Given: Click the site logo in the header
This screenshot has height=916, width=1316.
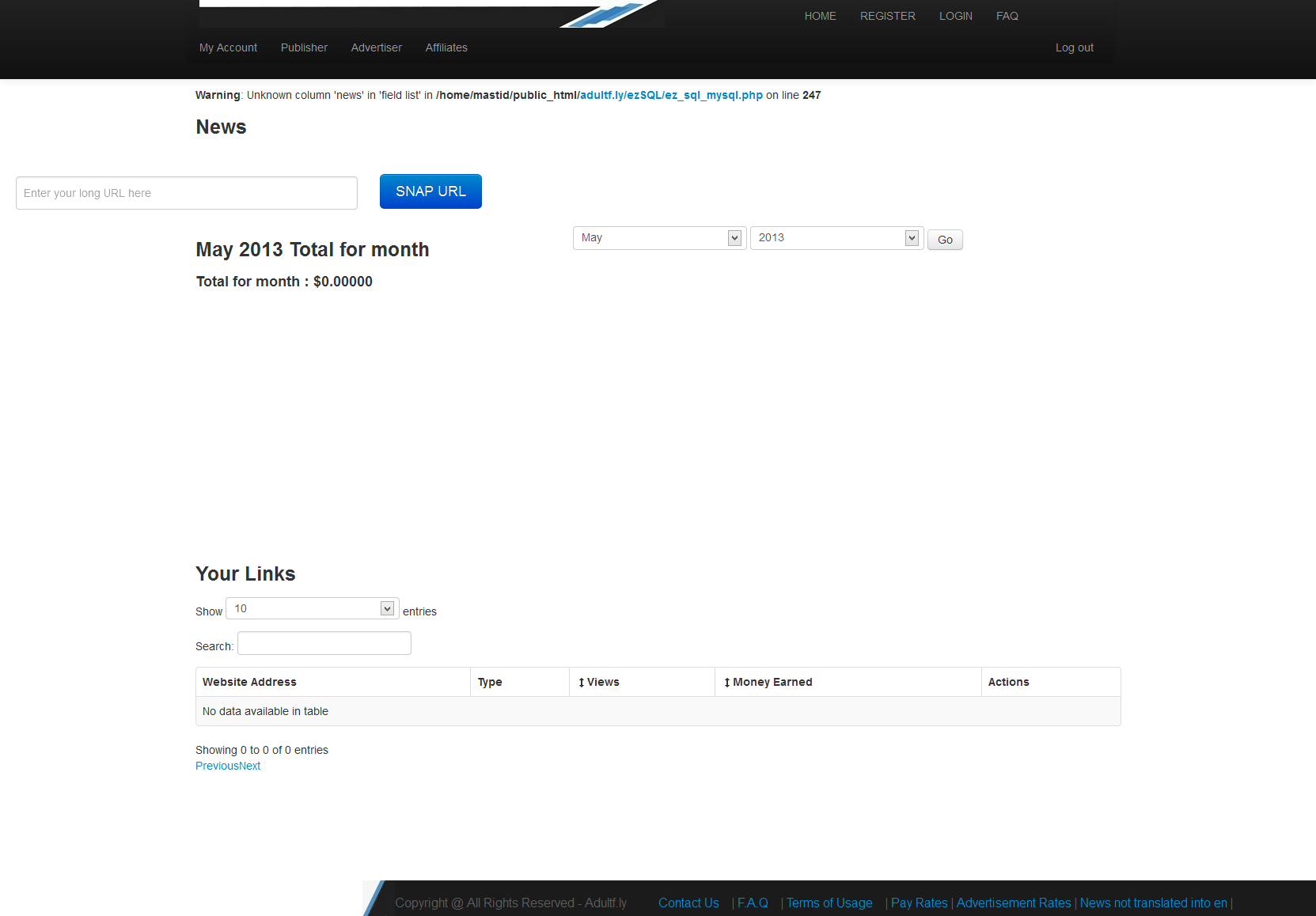Looking at the screenshot, I should click(x=431, y=13).
